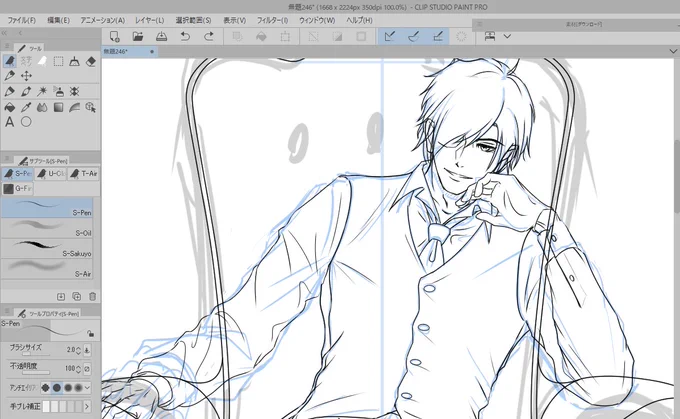Image resolution: width=680 pixels, height=419 pixels.
Task: Select the white bird tool icon
Action: [42, 61]
